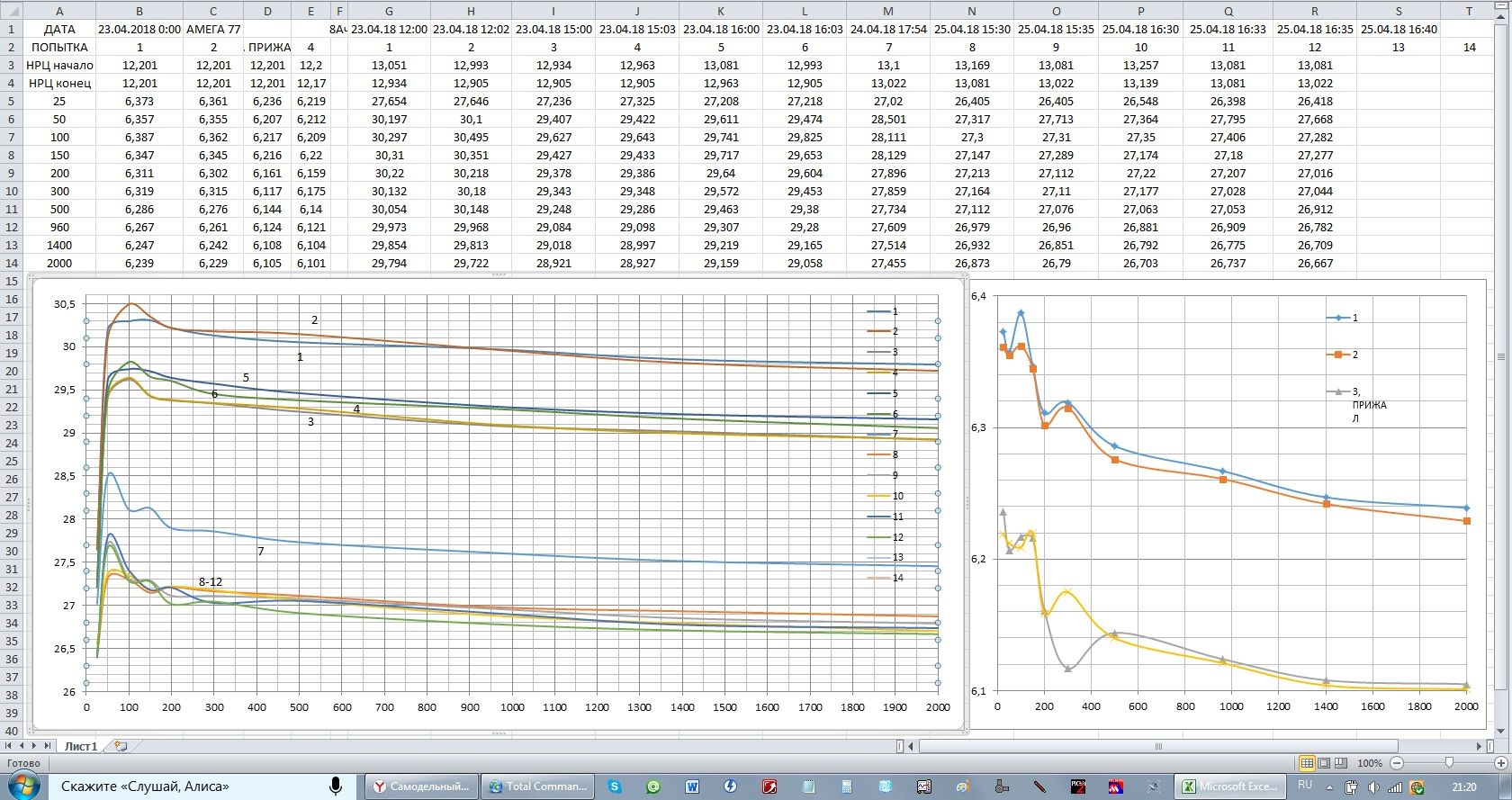1512x800 pixels.
Task: Open Mail.ru Agent taskbar icon
Action: [653, 787]
